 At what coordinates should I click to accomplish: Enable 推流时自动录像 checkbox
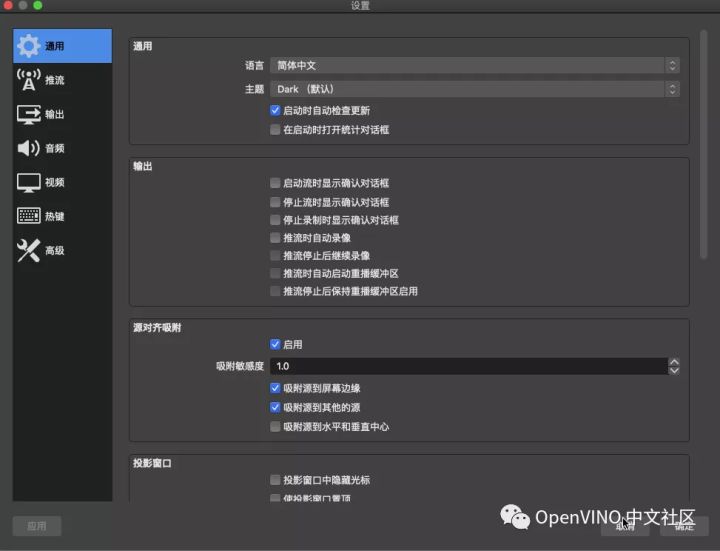(x=275, y=238)
